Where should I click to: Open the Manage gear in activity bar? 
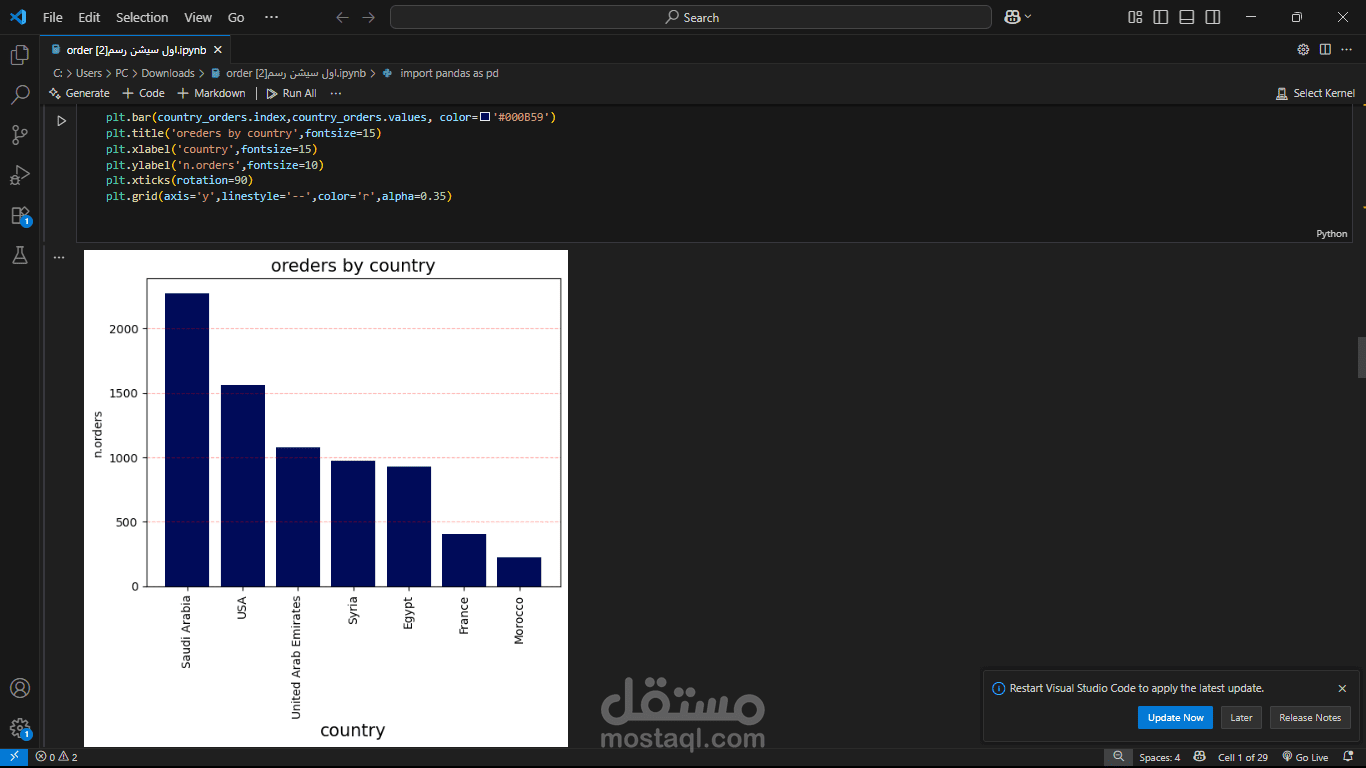tap(20, 728)
